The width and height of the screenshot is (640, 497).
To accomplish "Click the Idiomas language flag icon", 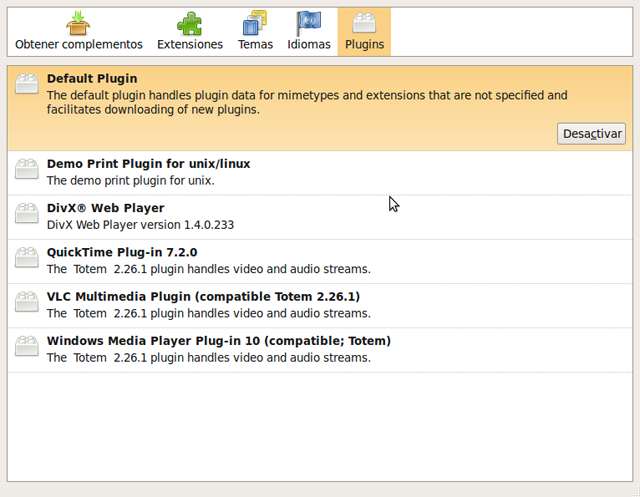I will 308,23.
